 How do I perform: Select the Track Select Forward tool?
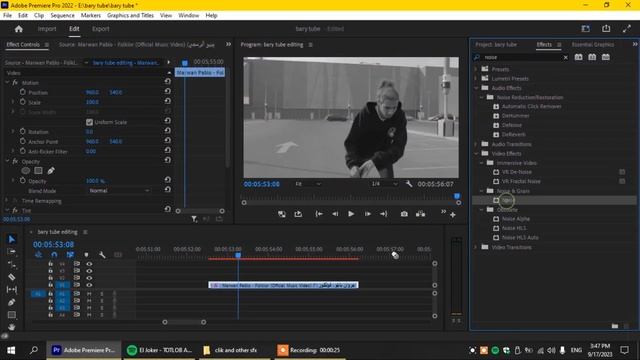point(12,251)
